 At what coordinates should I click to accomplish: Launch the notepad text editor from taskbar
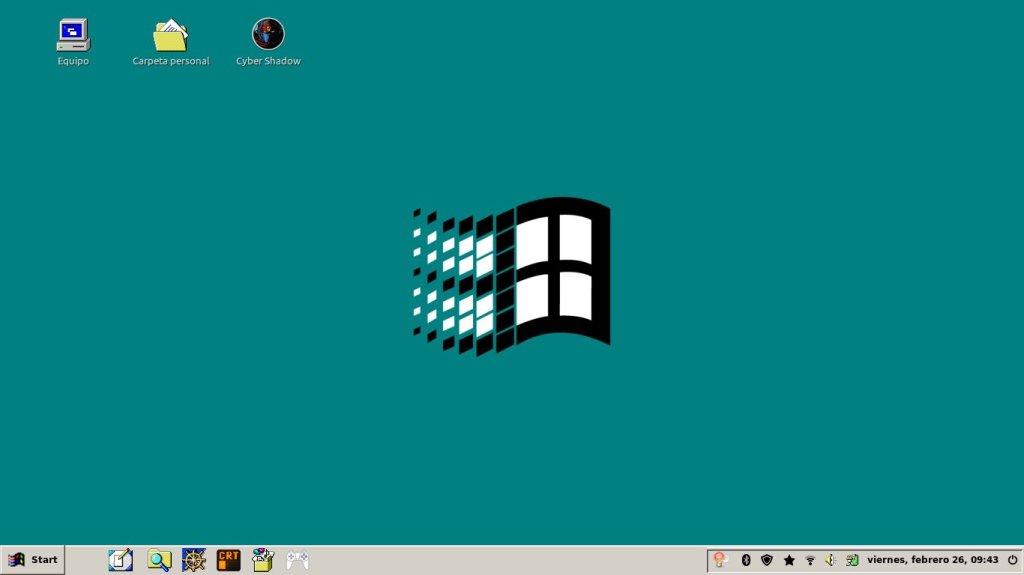[121, 560]
